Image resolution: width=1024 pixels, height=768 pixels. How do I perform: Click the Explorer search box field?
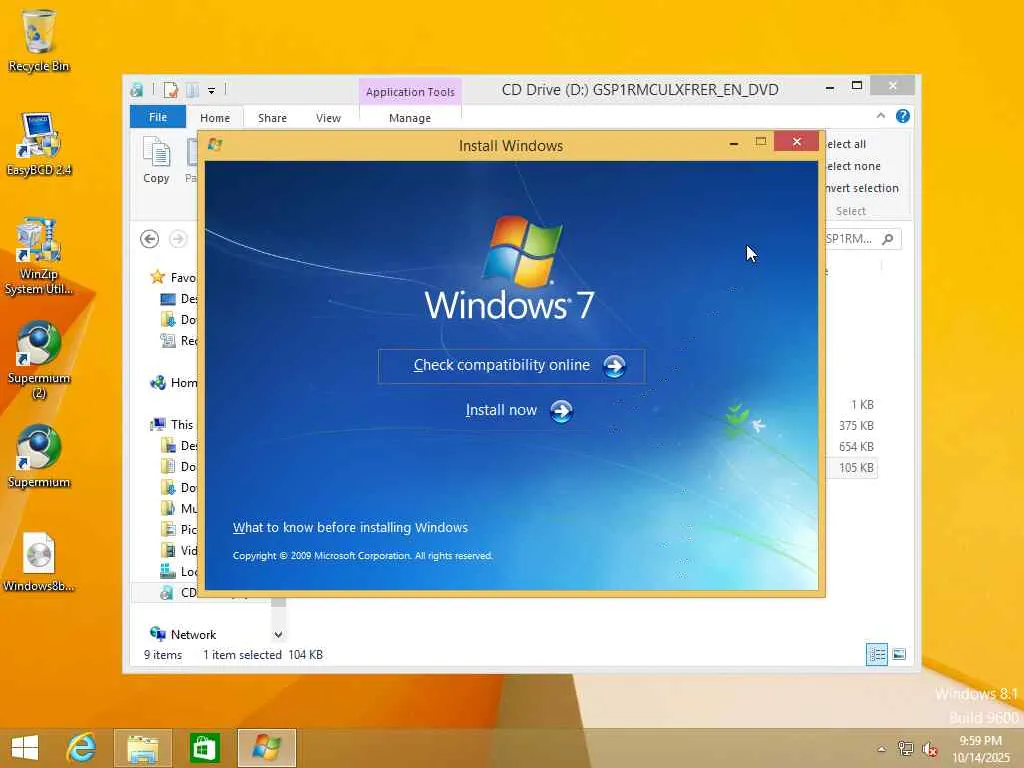point(863,239)
